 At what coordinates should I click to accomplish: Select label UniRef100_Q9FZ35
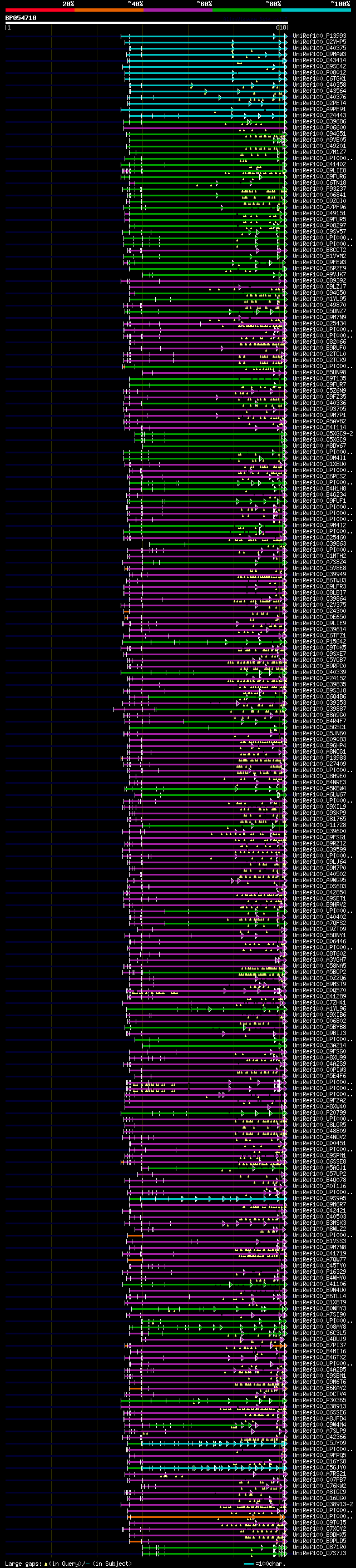tap(319, 397)
